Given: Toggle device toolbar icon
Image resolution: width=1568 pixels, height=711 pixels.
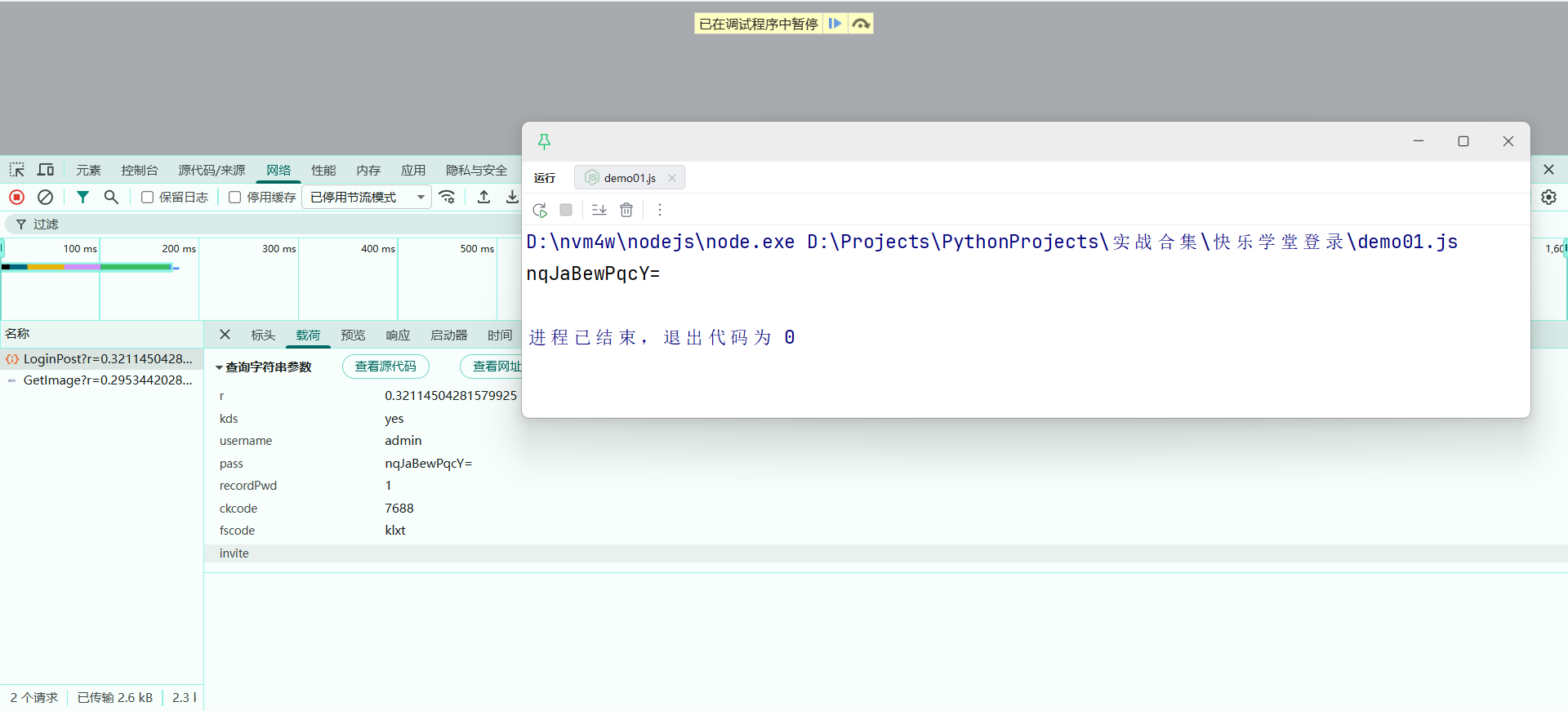Looking at the screenshot, I should click(x=46, y=170).
